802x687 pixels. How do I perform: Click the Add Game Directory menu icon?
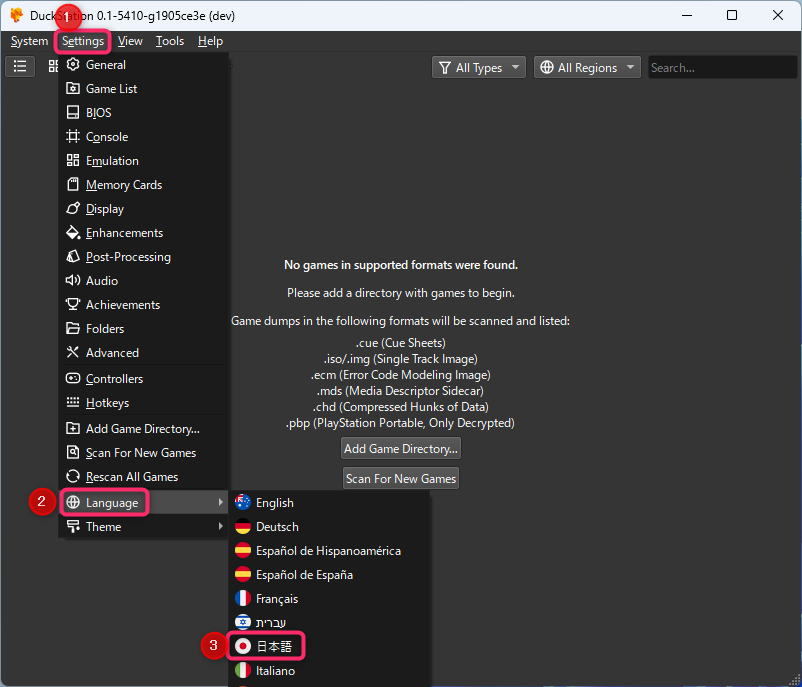click(73, 429)
